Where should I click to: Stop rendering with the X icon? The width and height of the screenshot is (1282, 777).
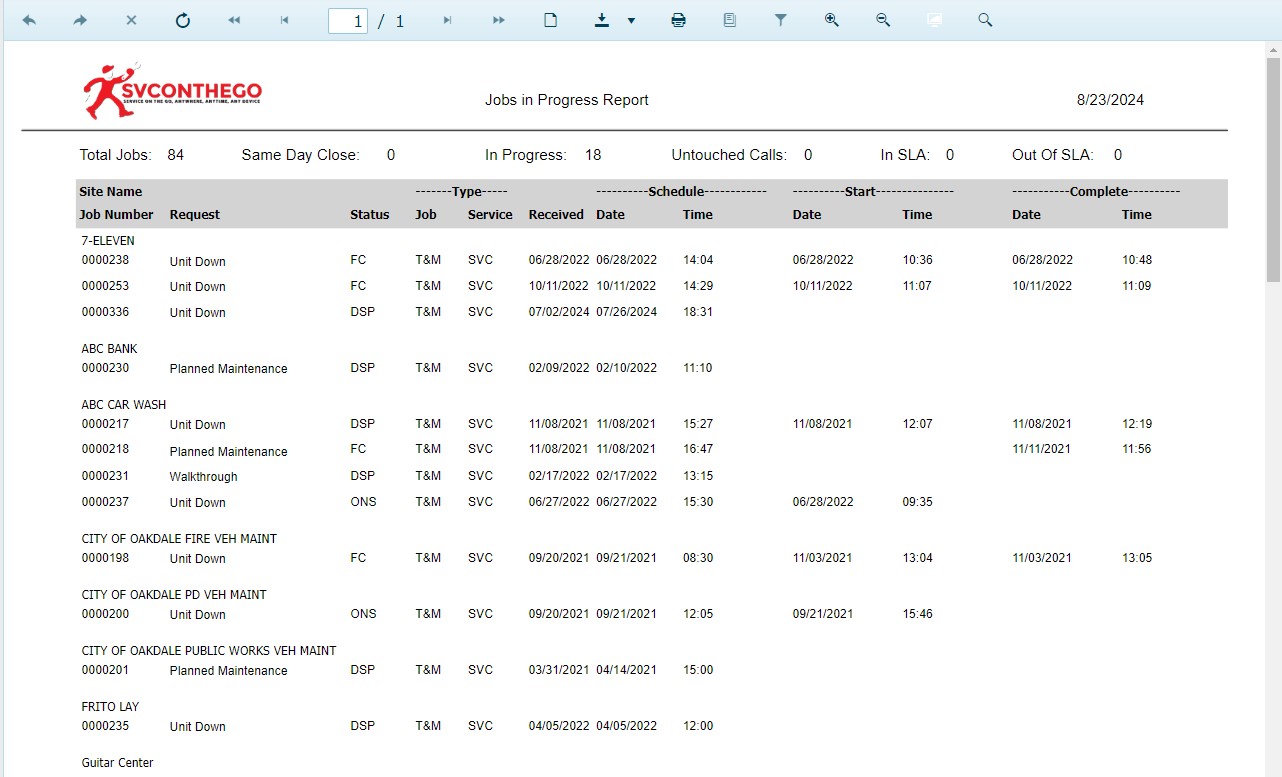131,20
